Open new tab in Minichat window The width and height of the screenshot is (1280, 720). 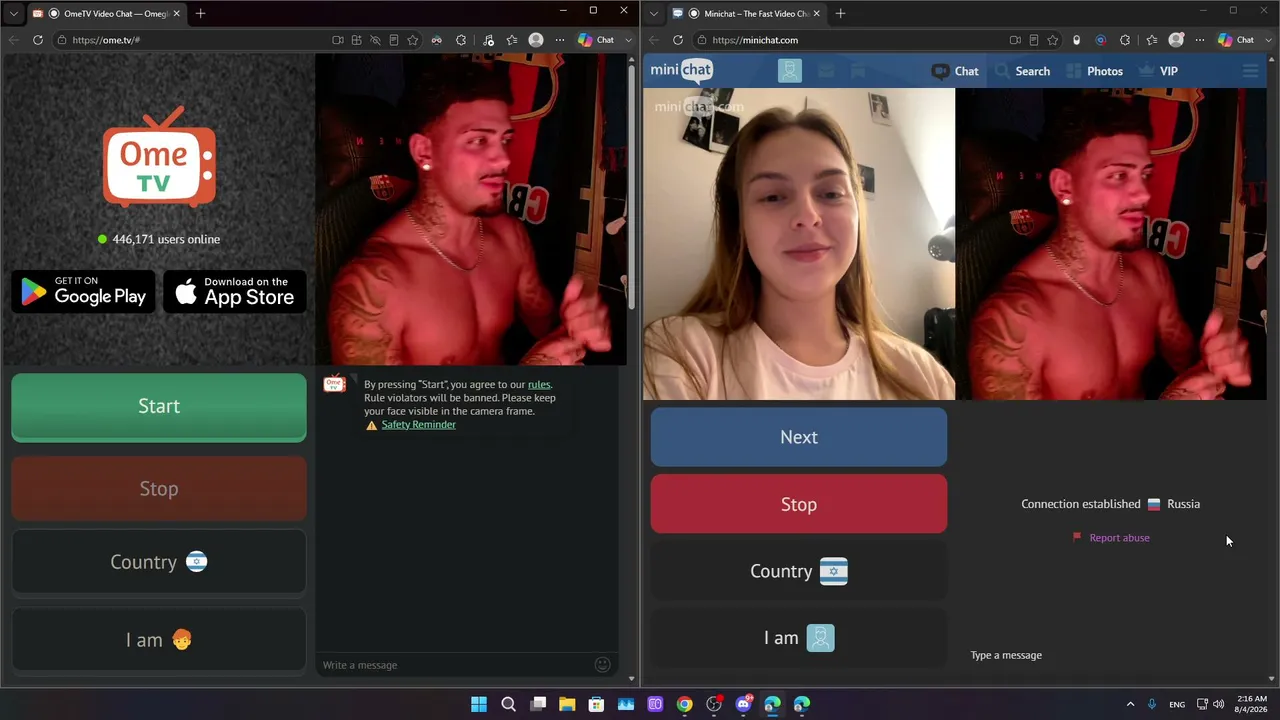[840, 13]
